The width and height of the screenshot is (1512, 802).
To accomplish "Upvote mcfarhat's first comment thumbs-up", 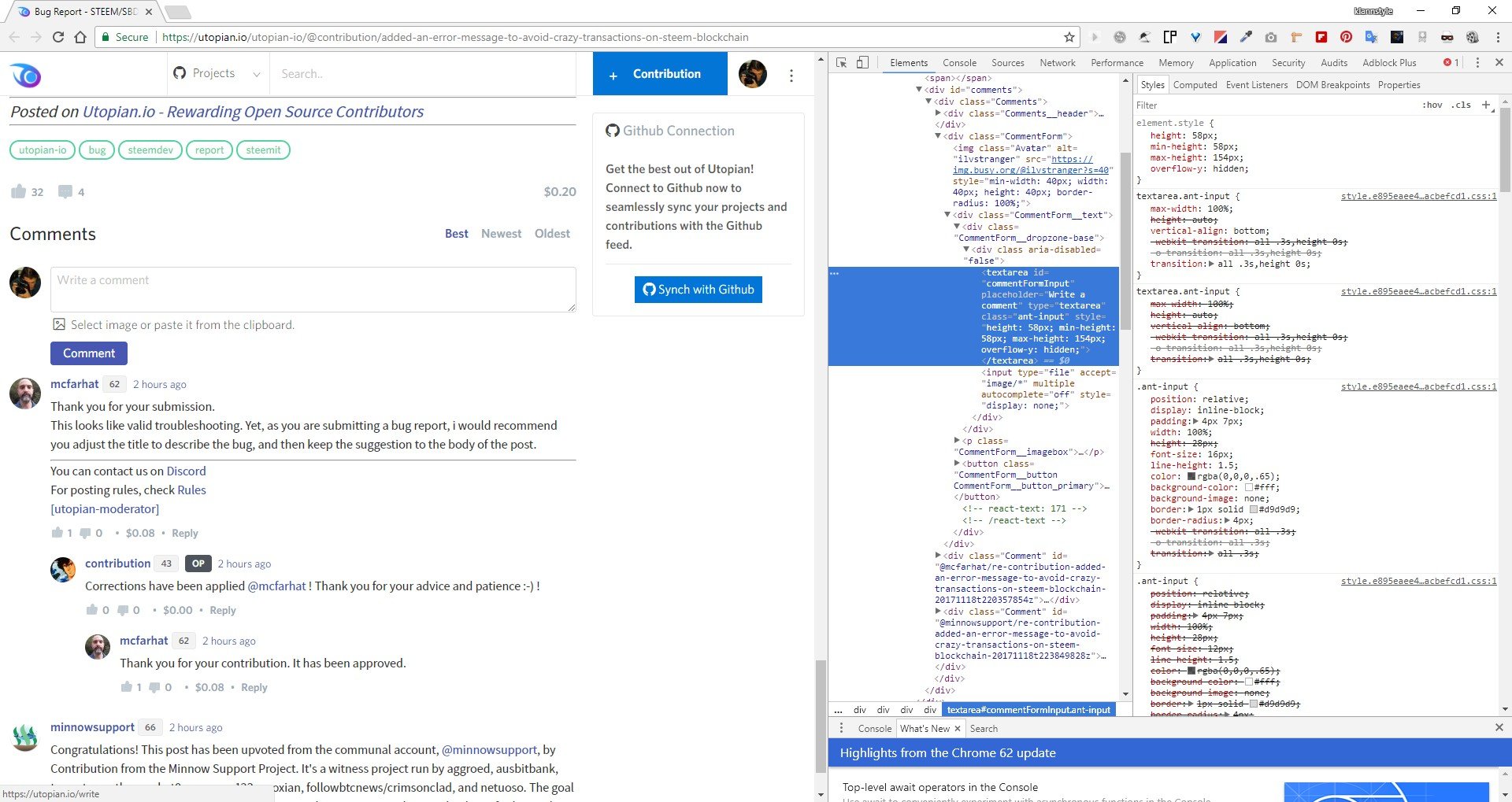I will pos(57,533).
